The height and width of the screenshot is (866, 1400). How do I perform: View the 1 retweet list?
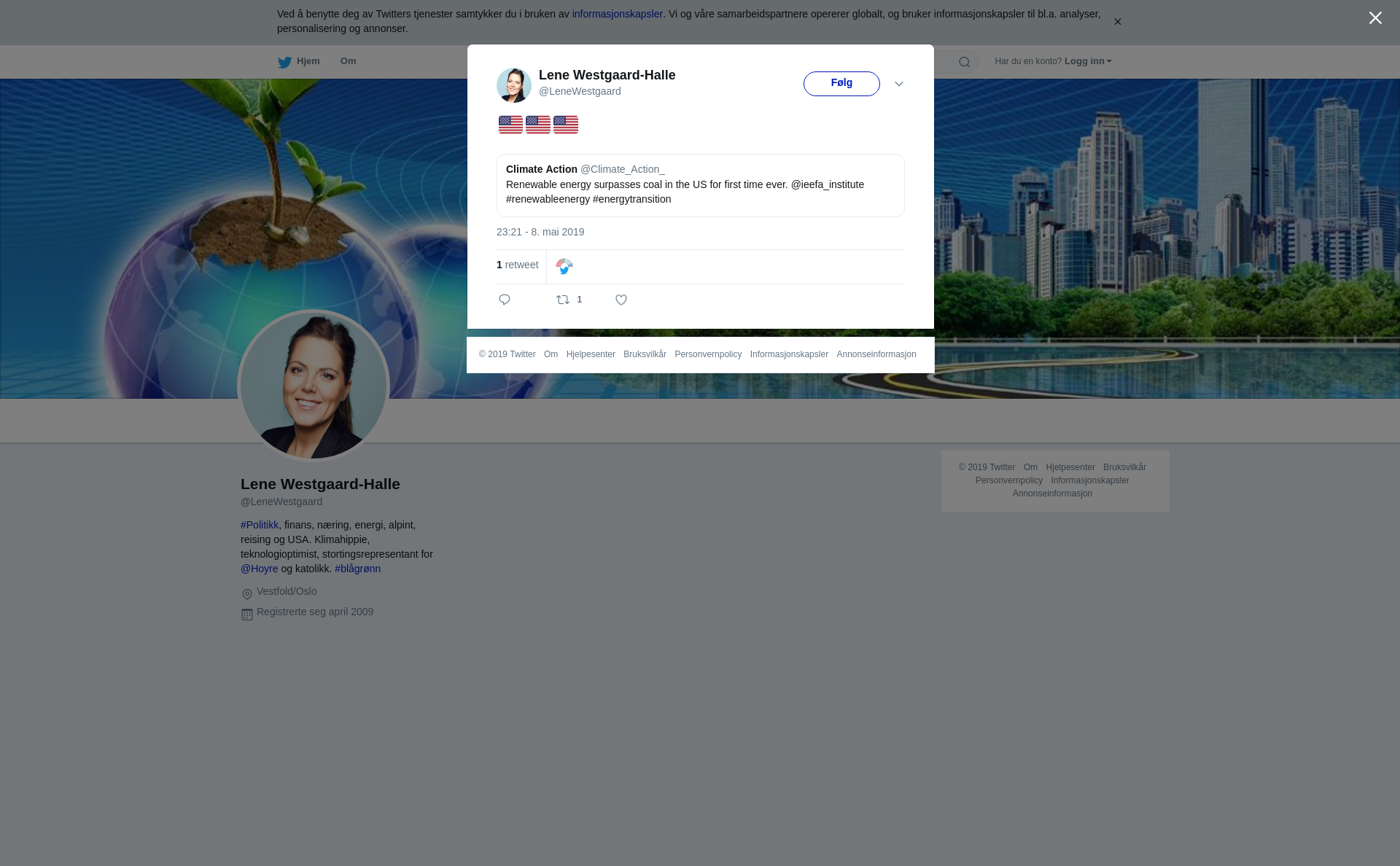pos(518,265)
